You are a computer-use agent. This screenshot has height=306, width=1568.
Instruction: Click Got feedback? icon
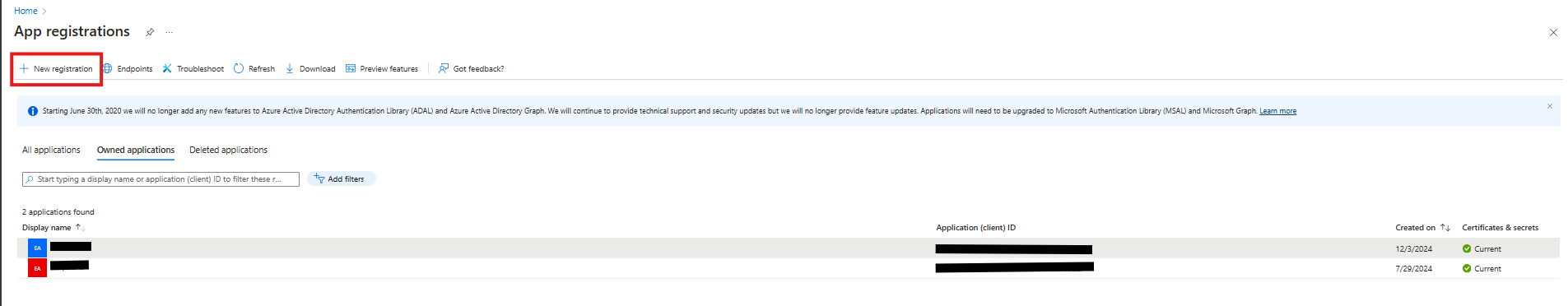(444, 68)
